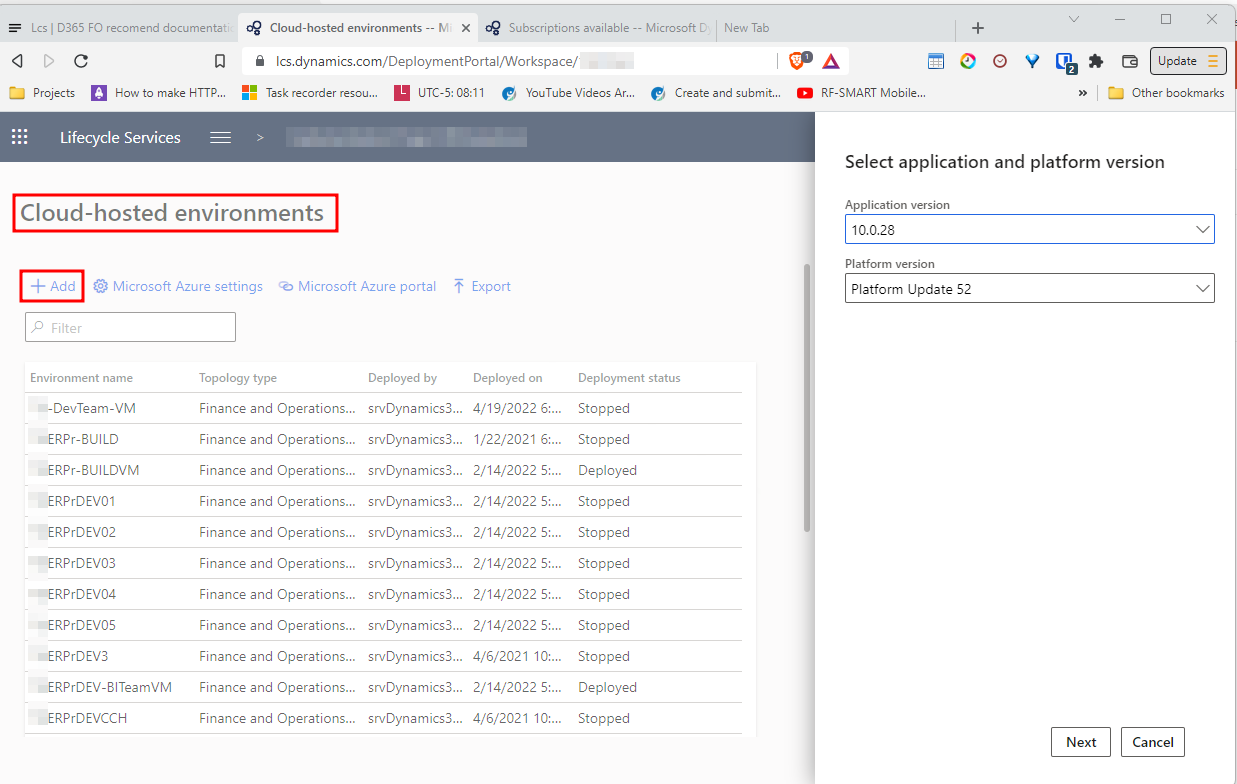Open the Lifecycle Services app launcher grid
Image resolution: width=1237 pixels, height=784 pixels.
tap(19, 138)
